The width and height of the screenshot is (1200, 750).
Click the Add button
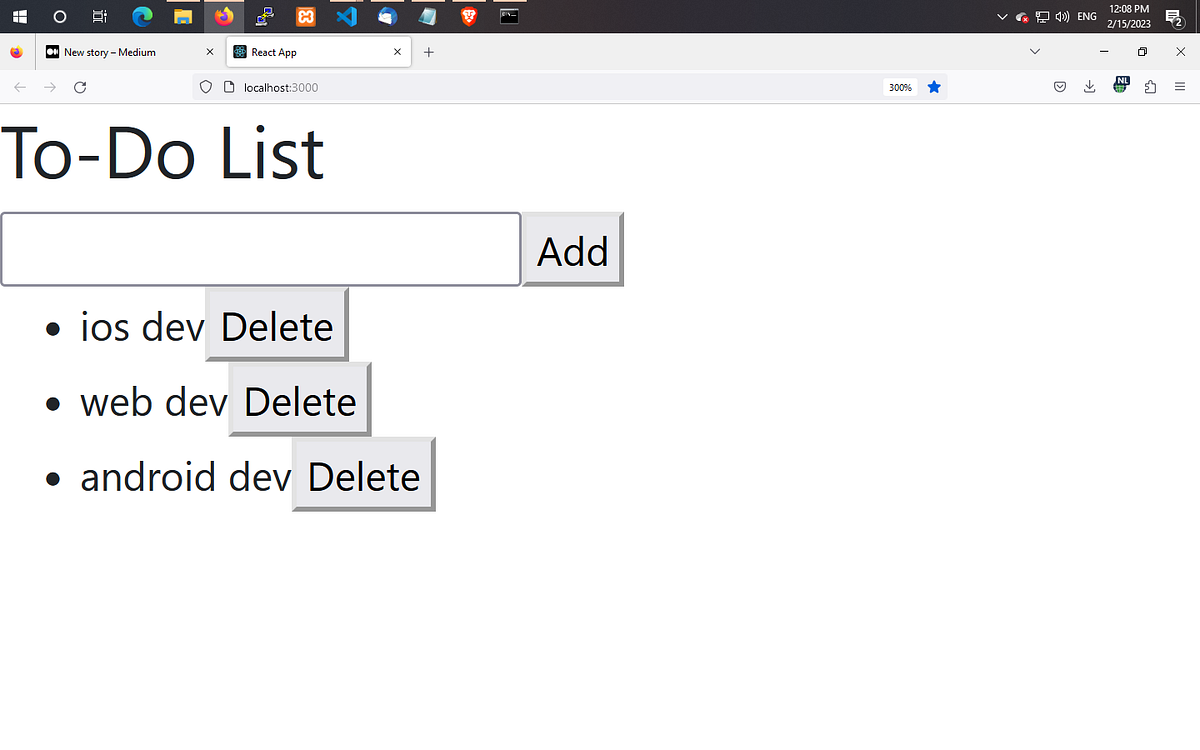pos(572,250)
